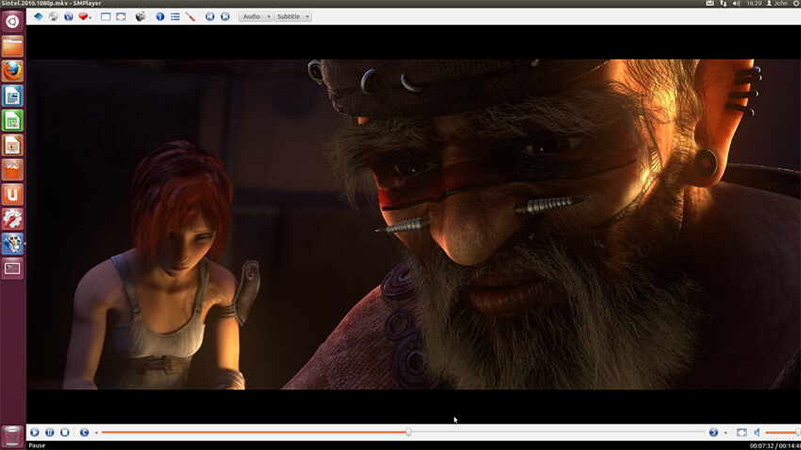The image size is (801, 450).
Task: Open Ubuntu Software Center from the launcher
Action: [x=12, y=170]
